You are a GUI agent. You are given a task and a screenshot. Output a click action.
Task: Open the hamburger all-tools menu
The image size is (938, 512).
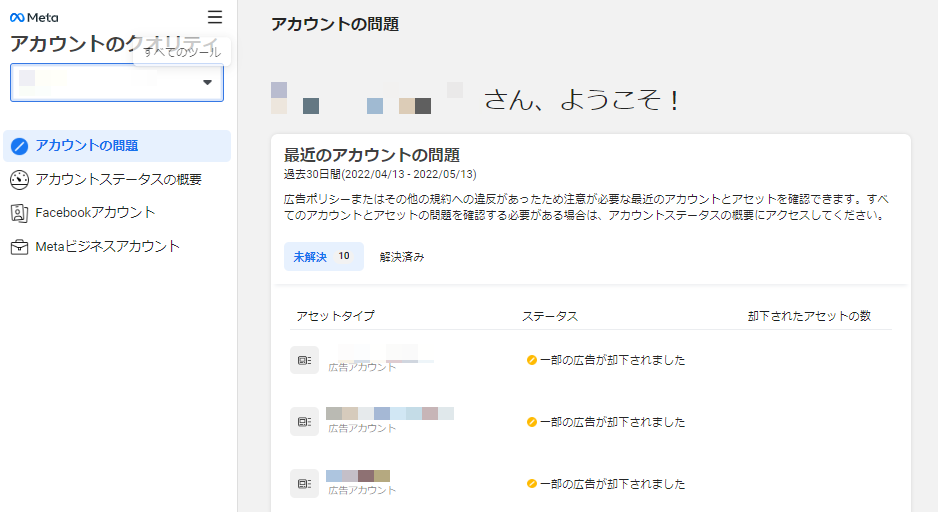click(215, 17)
